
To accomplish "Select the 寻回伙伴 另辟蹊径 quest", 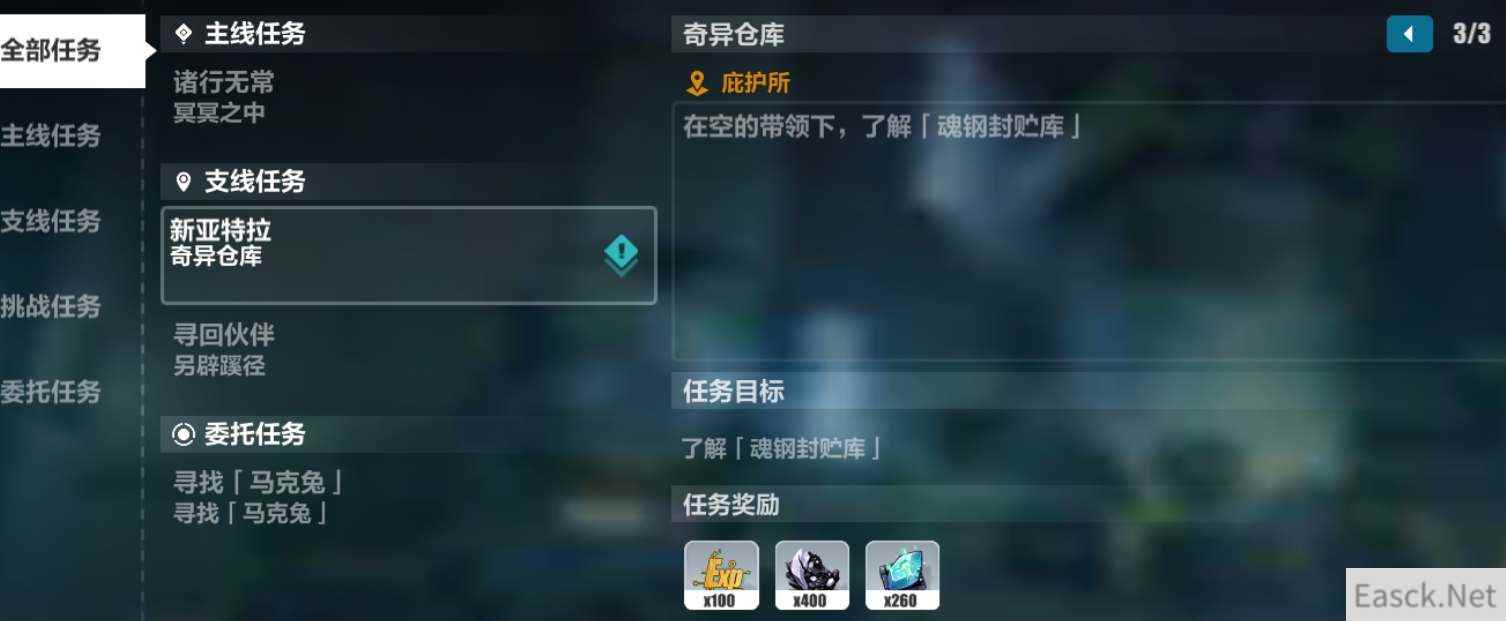I will click(x=408, y=350).
